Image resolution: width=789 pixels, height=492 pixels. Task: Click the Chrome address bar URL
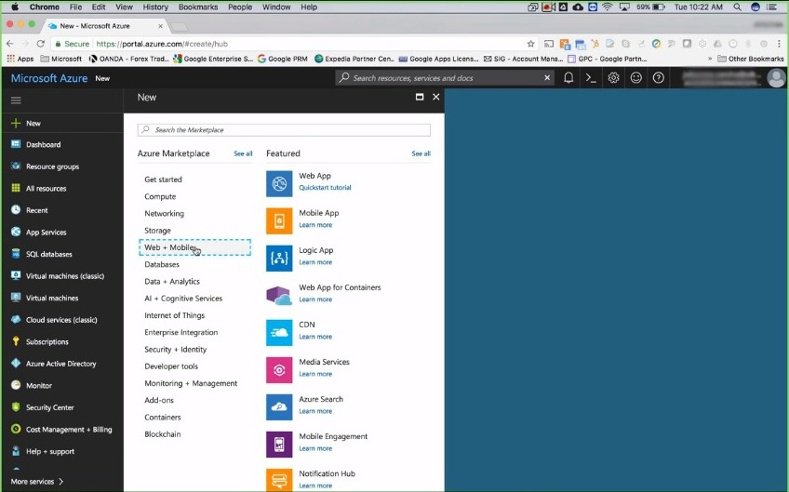point(162,44)
